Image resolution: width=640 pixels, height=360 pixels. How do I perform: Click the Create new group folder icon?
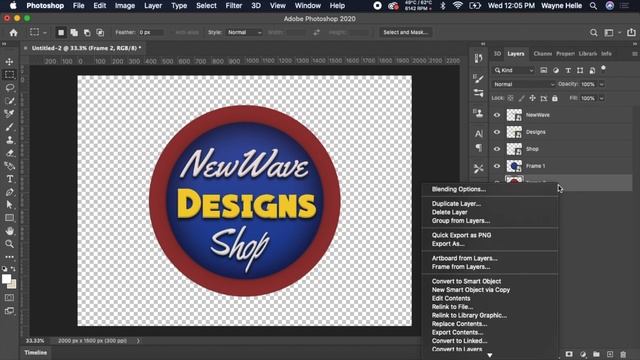coord(596,354)
